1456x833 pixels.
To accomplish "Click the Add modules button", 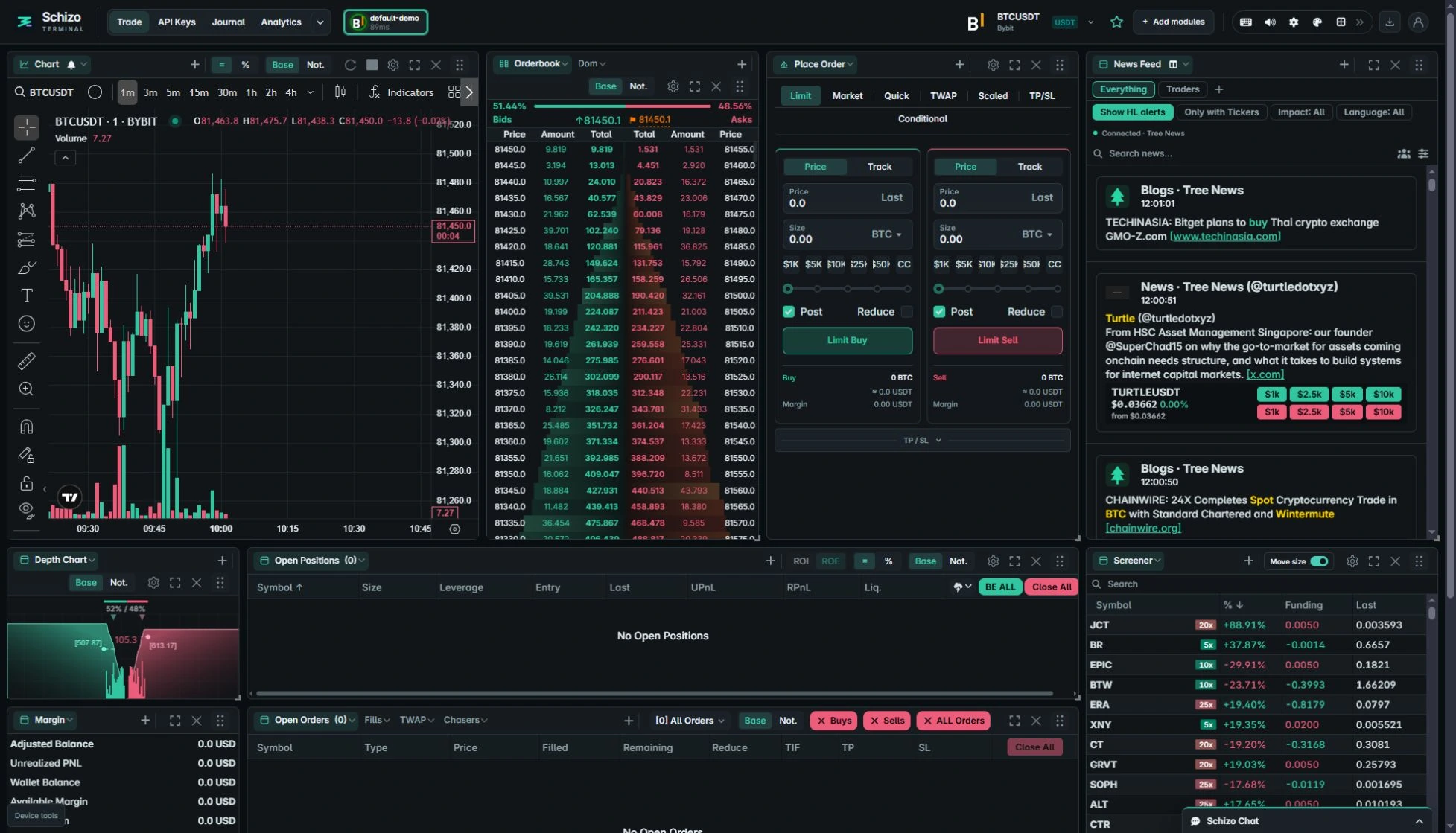I will tap(1174, 22).
